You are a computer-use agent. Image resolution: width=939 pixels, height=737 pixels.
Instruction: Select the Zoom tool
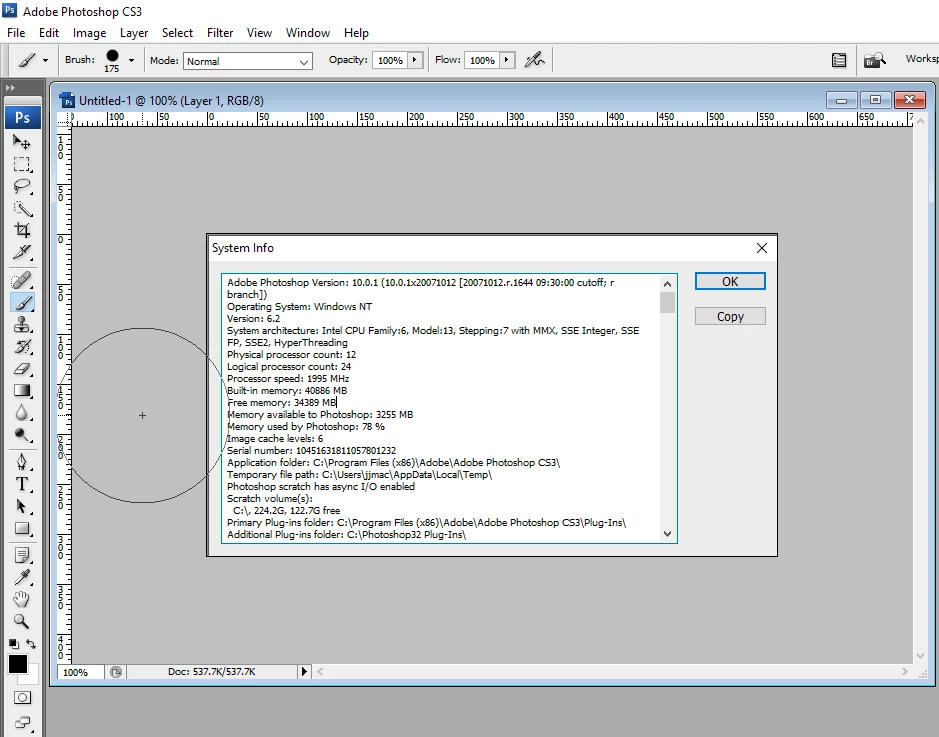pyautogui.click(x=22, y=621)
